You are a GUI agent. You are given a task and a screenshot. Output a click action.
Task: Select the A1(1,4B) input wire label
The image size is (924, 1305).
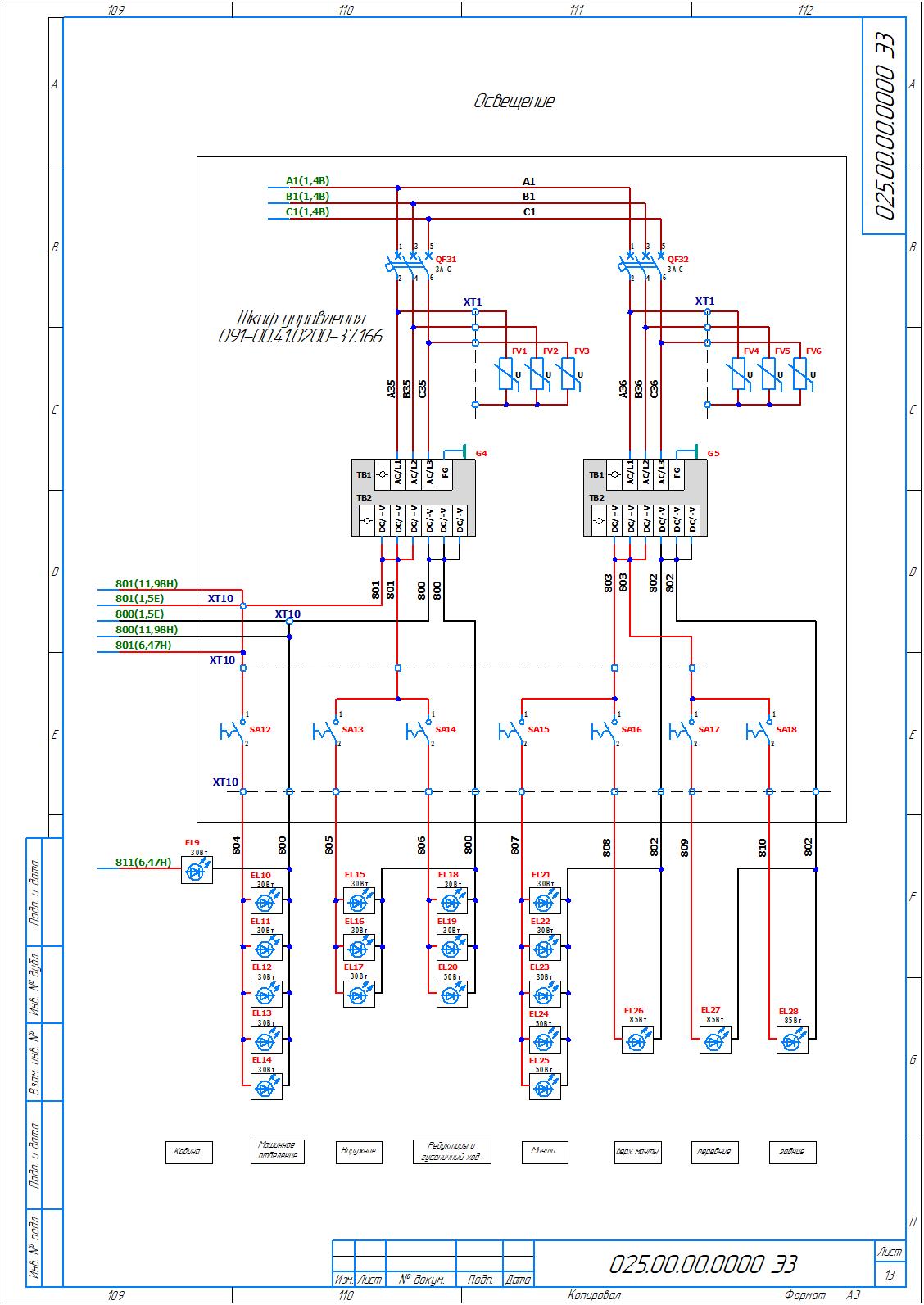click(307, 181)
